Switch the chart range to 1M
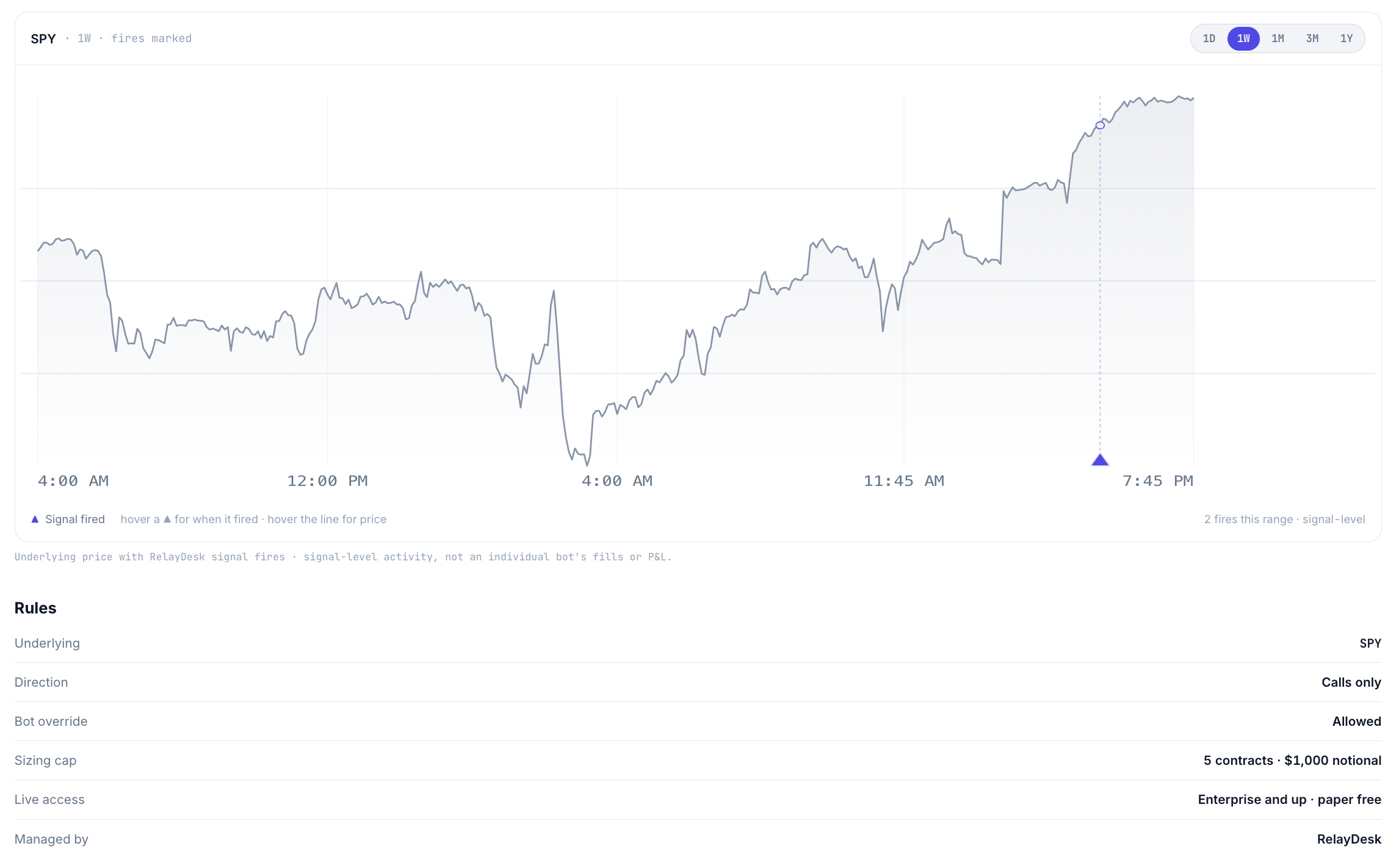 [x=1278, y=38]
